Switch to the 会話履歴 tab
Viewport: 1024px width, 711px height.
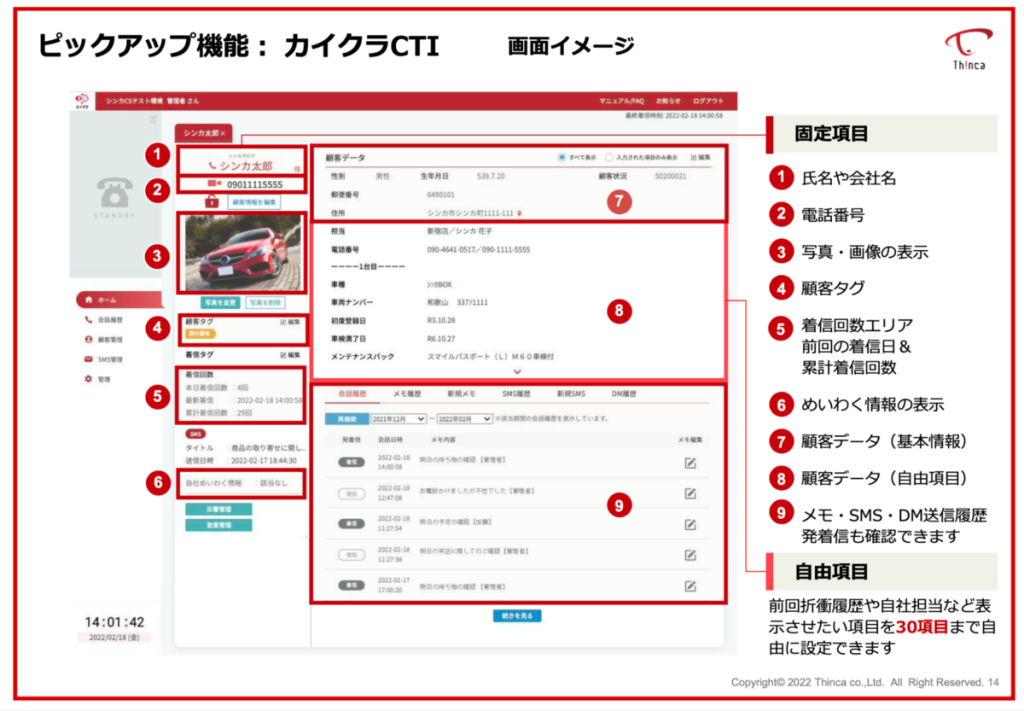pos(352,394)
